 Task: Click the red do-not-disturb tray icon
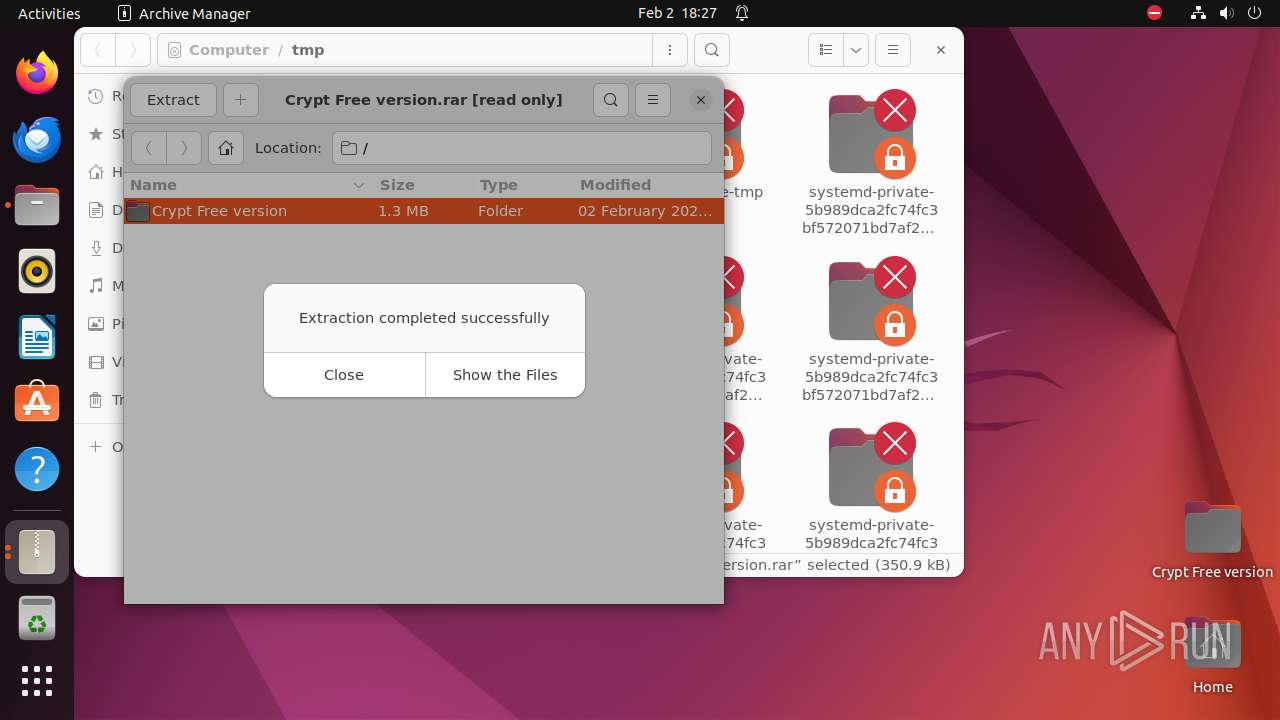click(1155, 13)
